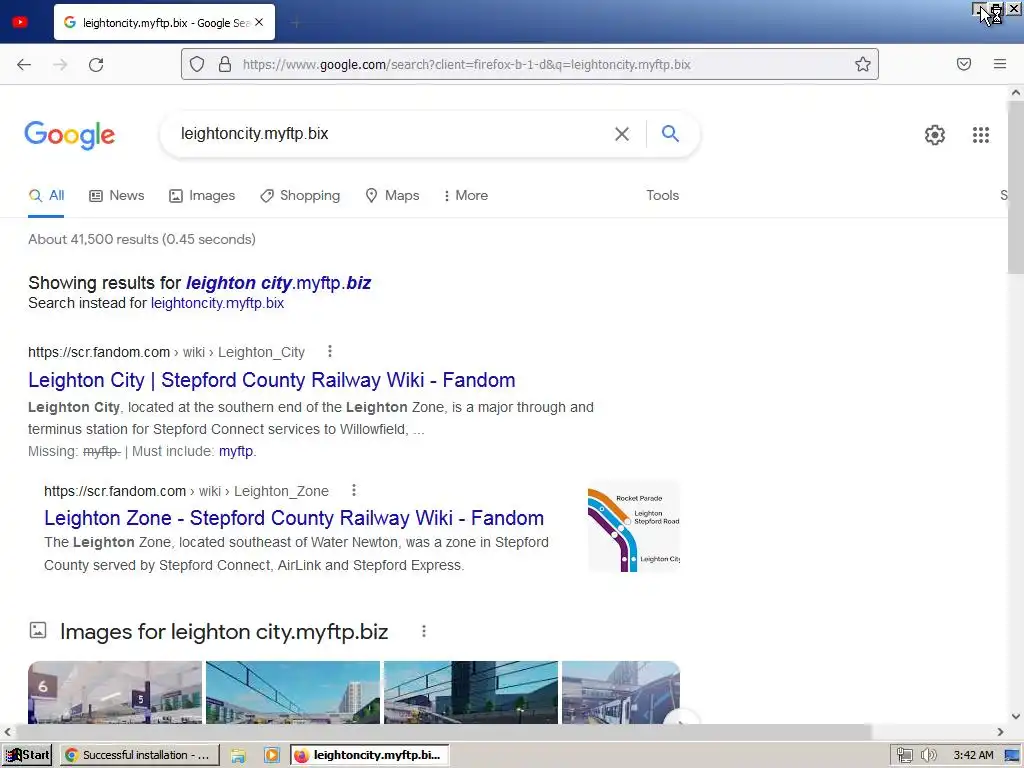Screen dimensions: 1024x768
Task: Search instead for leightoncity.myftp.bix
Action: [217, 303]
